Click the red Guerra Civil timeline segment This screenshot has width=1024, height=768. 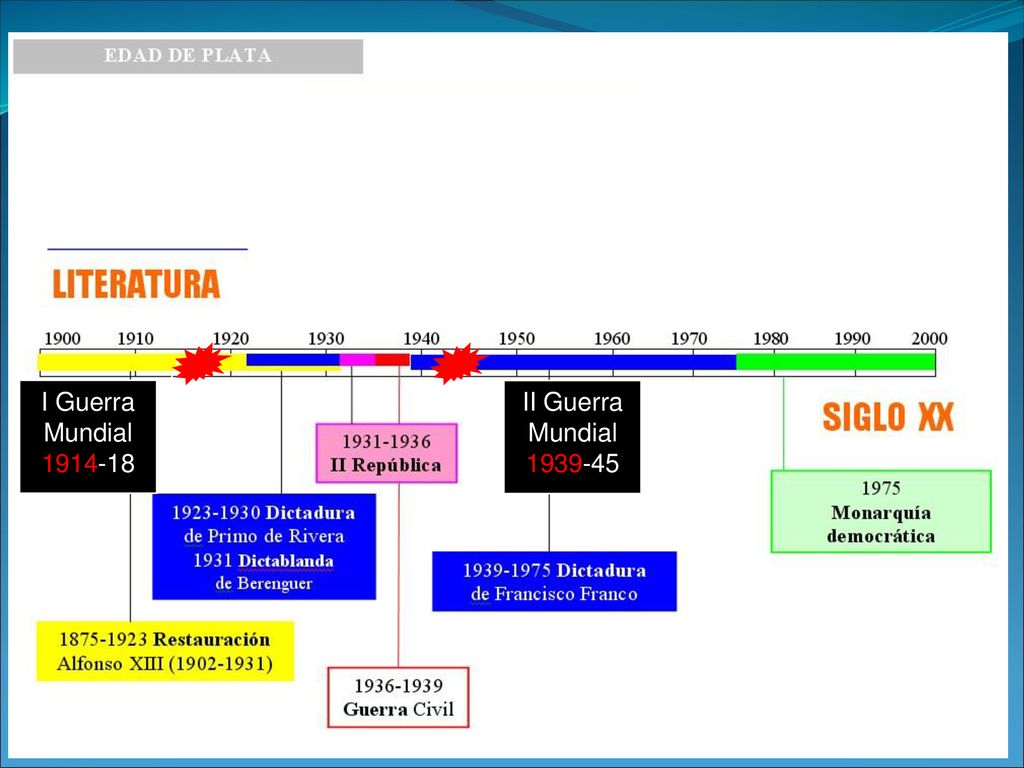(392, 359)
